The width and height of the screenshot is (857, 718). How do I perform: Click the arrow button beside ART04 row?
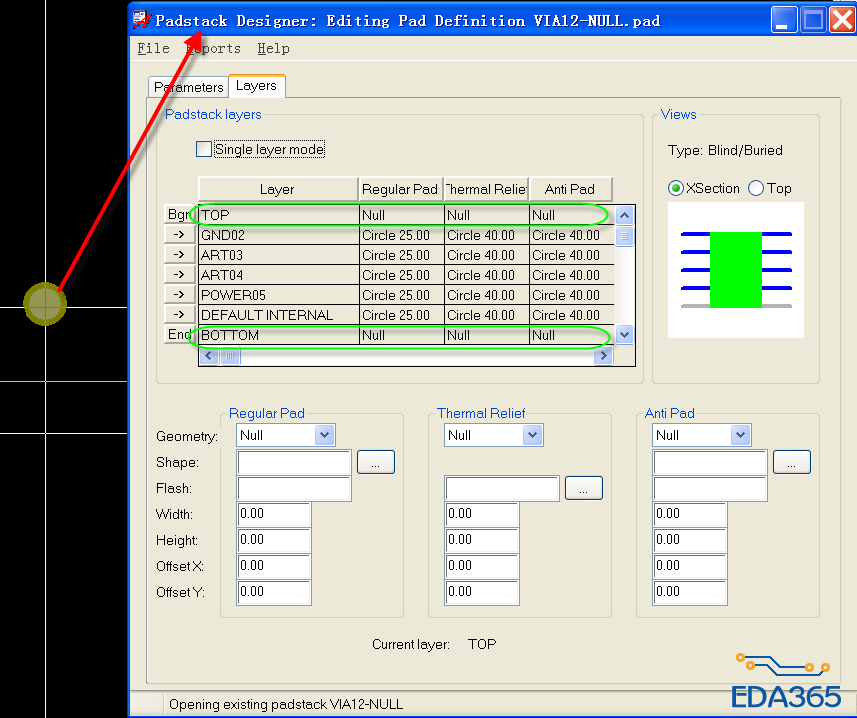point(180,275)
